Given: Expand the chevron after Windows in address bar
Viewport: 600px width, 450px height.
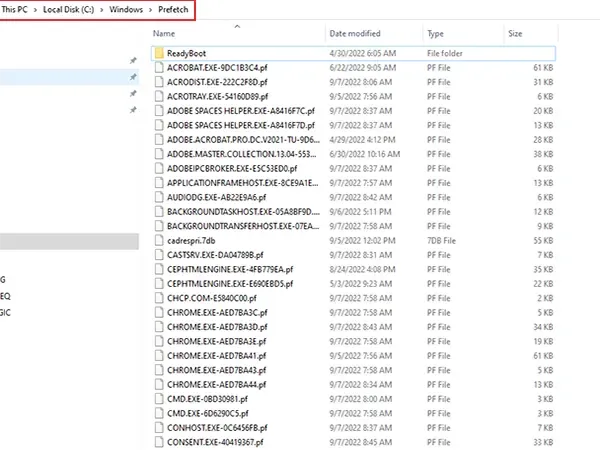Looking at the screenshot, I should 150,10.
